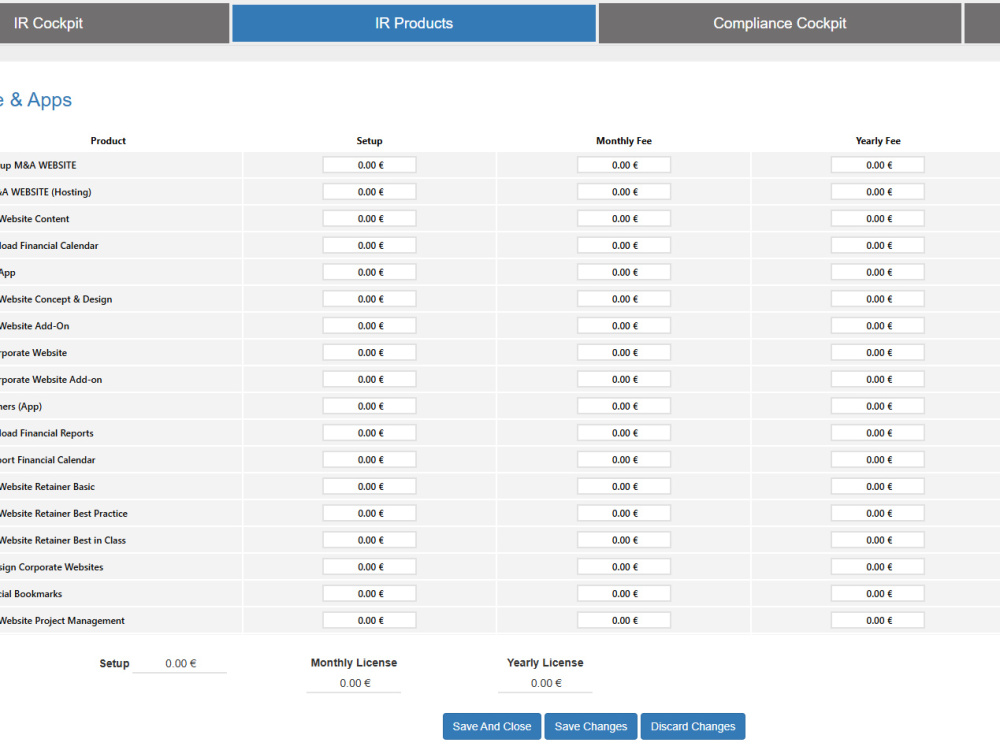This screenshot has width=1000, height=750.
Task: Edit Setup fee for Website Add-On
Action: coord(369,326)
